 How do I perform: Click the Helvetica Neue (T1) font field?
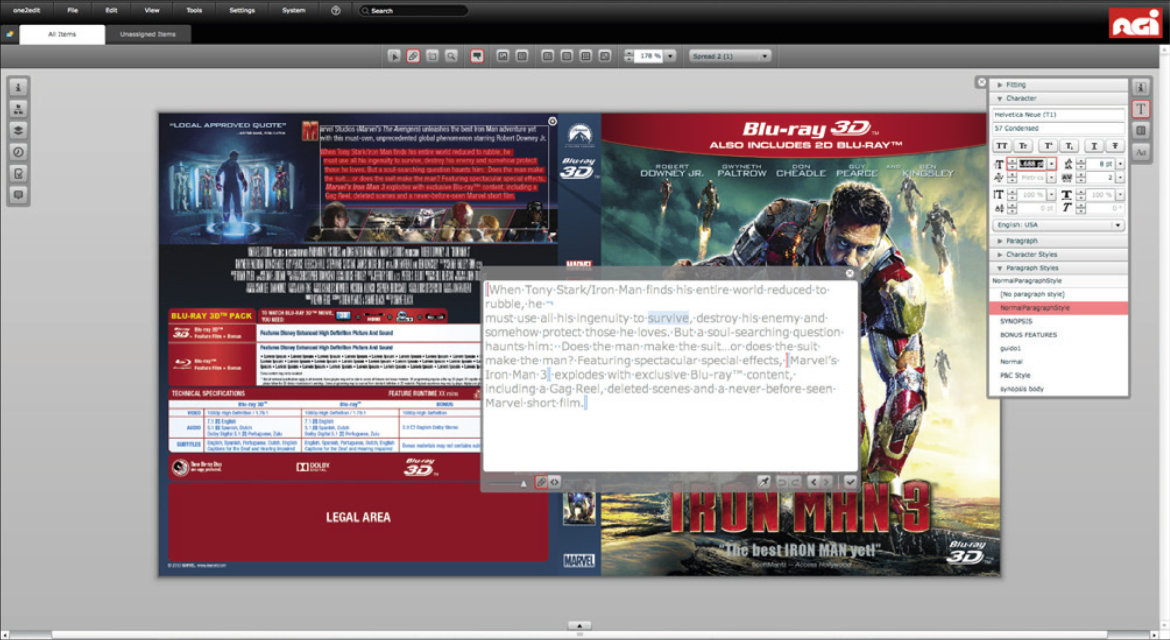click(x=1058, y=115)
